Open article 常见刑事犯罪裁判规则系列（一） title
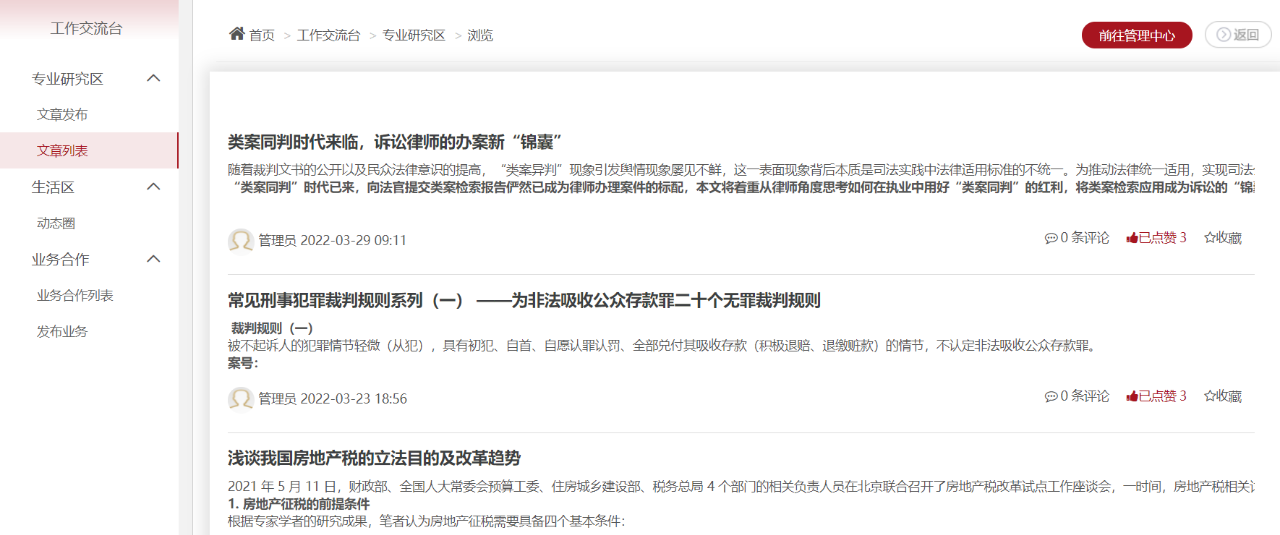Viewport: 1280px width, 535px height. (524, 300)
